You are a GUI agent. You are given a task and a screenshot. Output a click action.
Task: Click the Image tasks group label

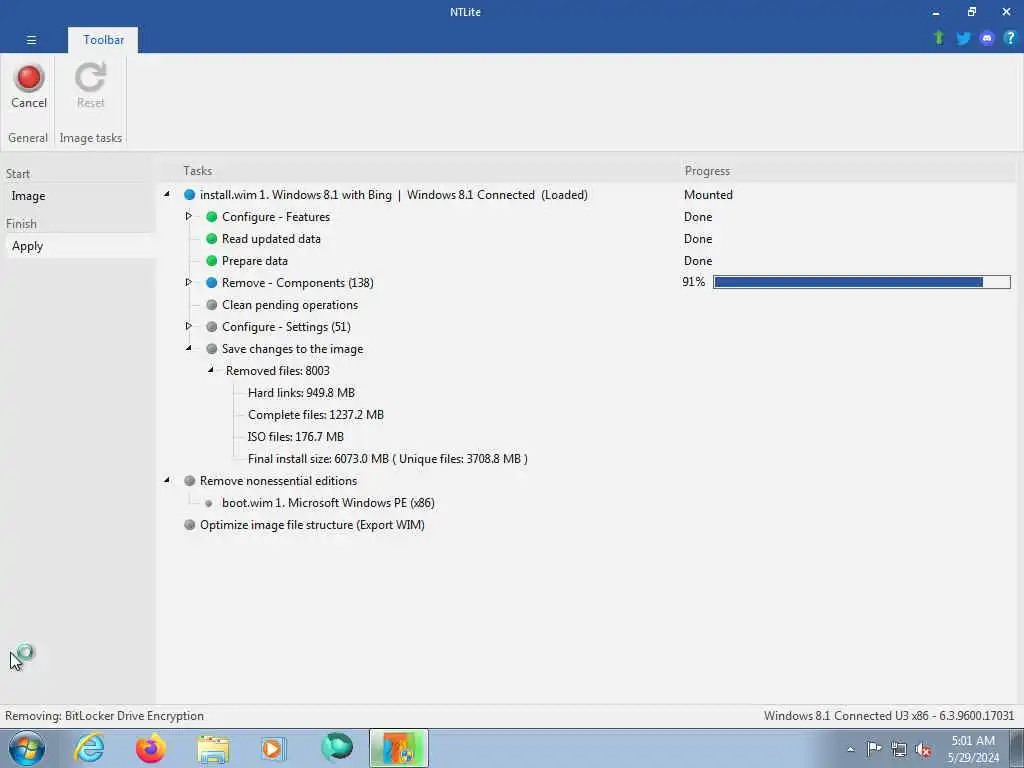click(x=91, y=138)
